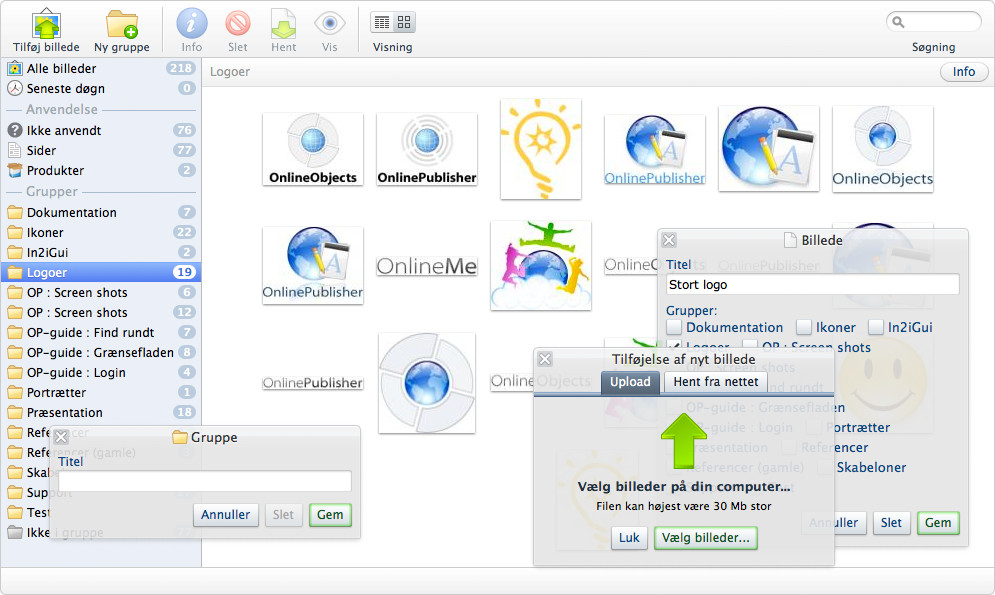Click Gem in the Gruppe dialog
995x595 pixels.
(x=330, y=514)
